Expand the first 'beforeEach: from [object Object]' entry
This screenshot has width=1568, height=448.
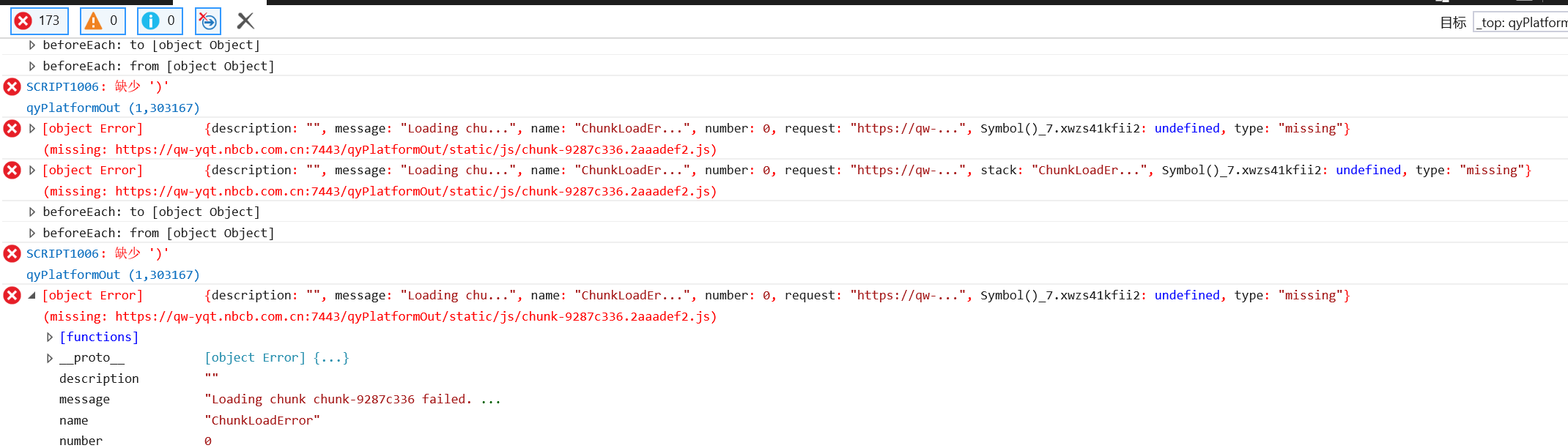32,66
